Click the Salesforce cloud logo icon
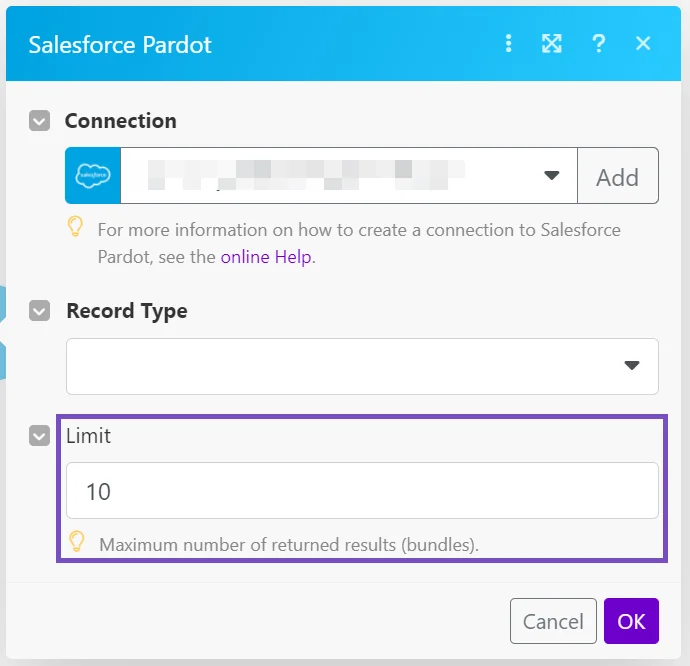The image size is (690, 666). 93,176
